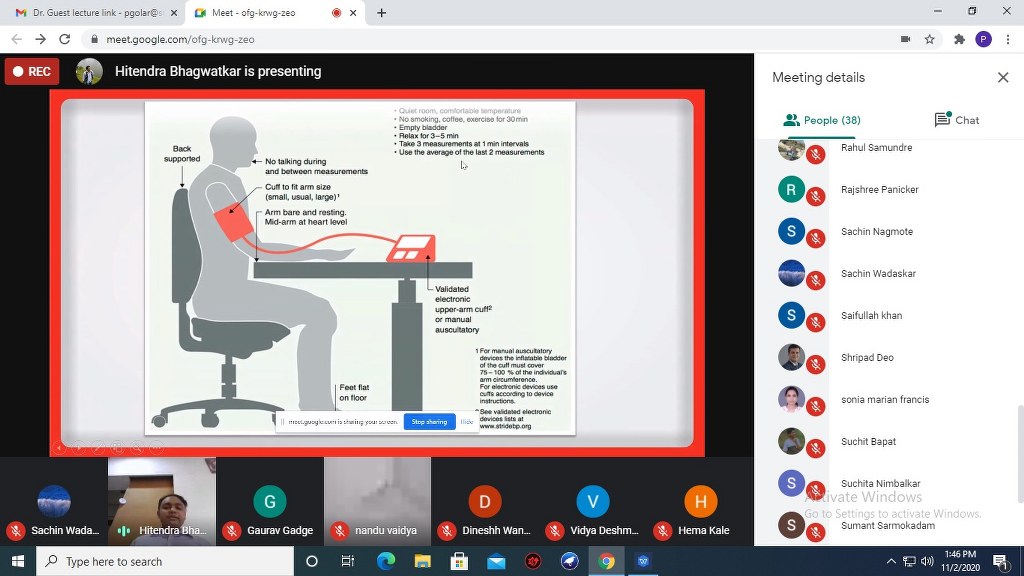Click sonia marian francis's muted mic icon
This screenshot has height=576, width=1024.
pyautogui.click(x=815, y=406)
